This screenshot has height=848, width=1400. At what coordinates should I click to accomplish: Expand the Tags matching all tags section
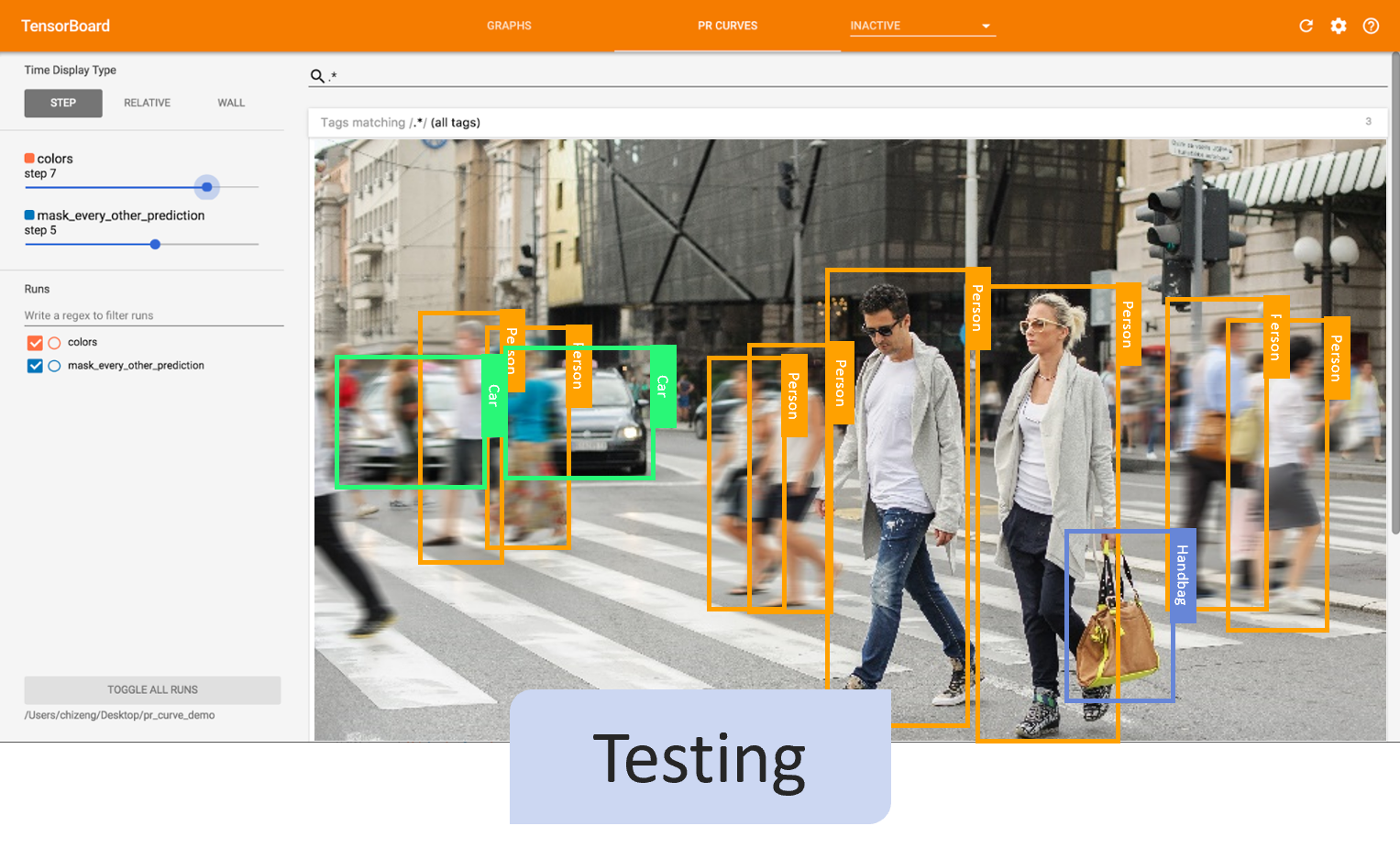[x=847, y=122]
